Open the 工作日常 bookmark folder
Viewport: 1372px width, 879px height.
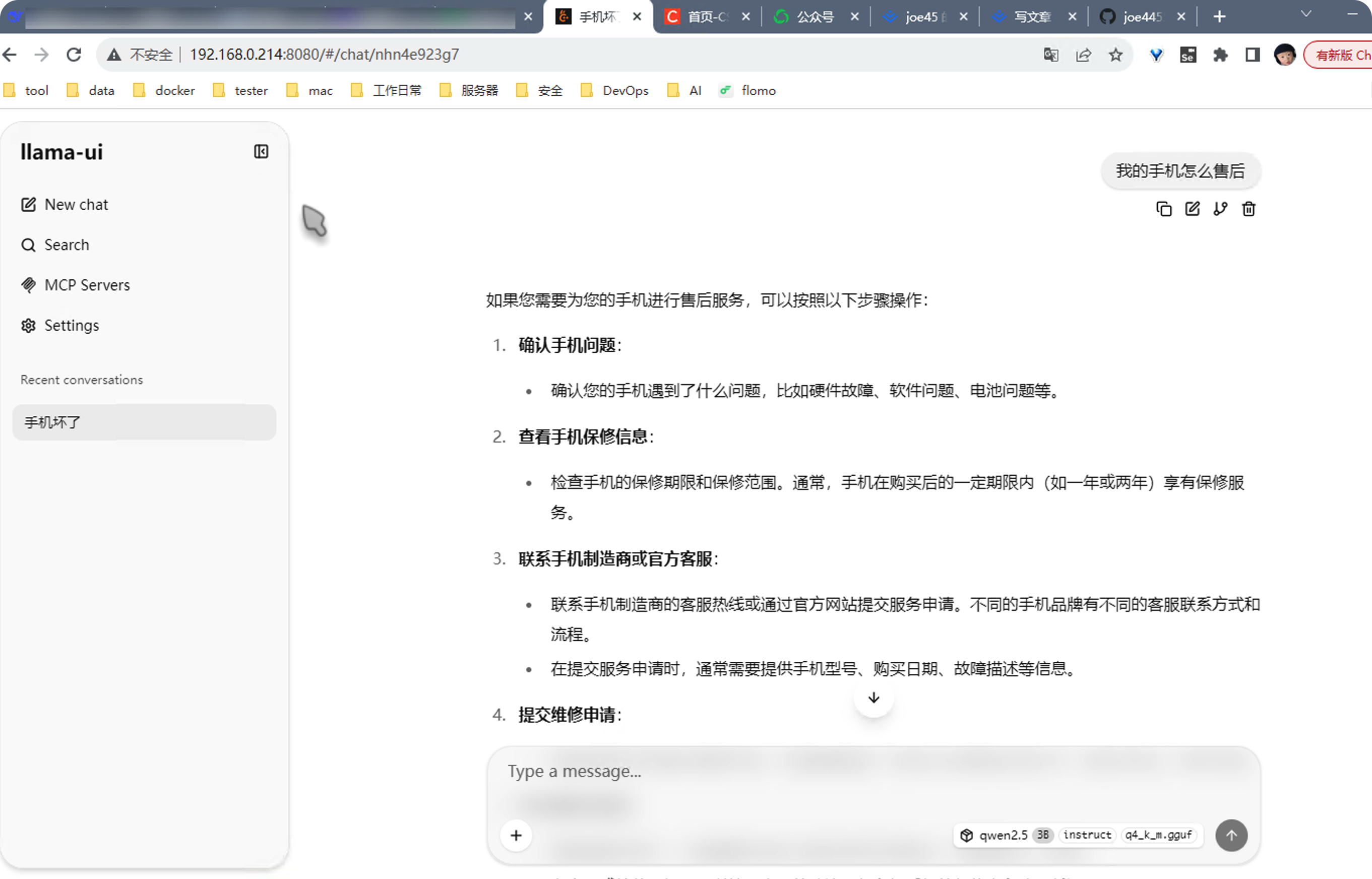pos(386,90)
